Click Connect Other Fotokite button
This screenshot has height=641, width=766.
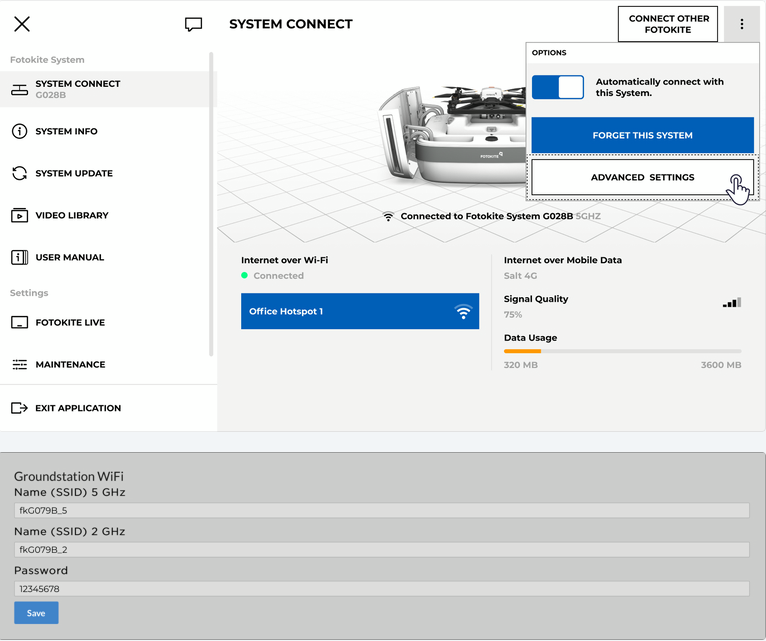click(668, 24)
